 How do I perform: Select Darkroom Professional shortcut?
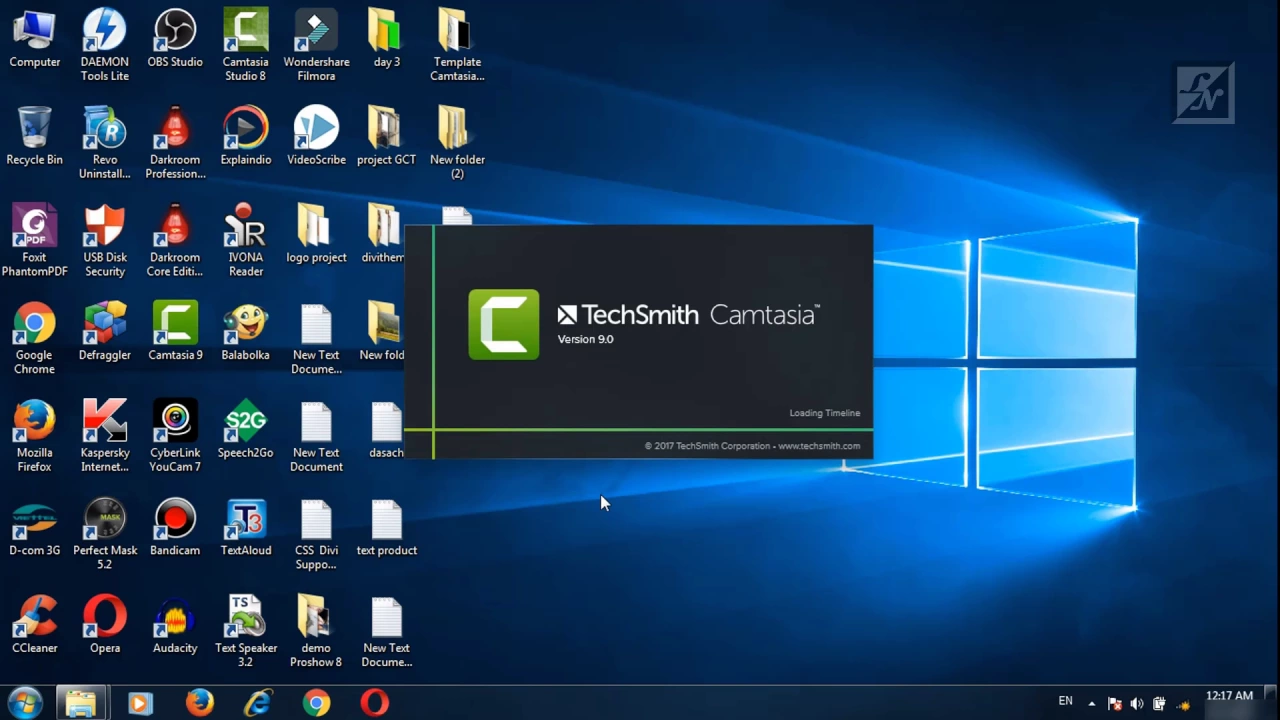175,144
